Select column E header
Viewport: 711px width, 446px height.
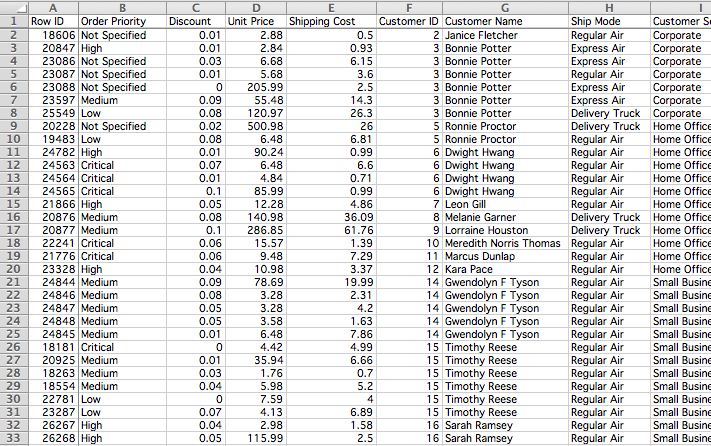331,8
